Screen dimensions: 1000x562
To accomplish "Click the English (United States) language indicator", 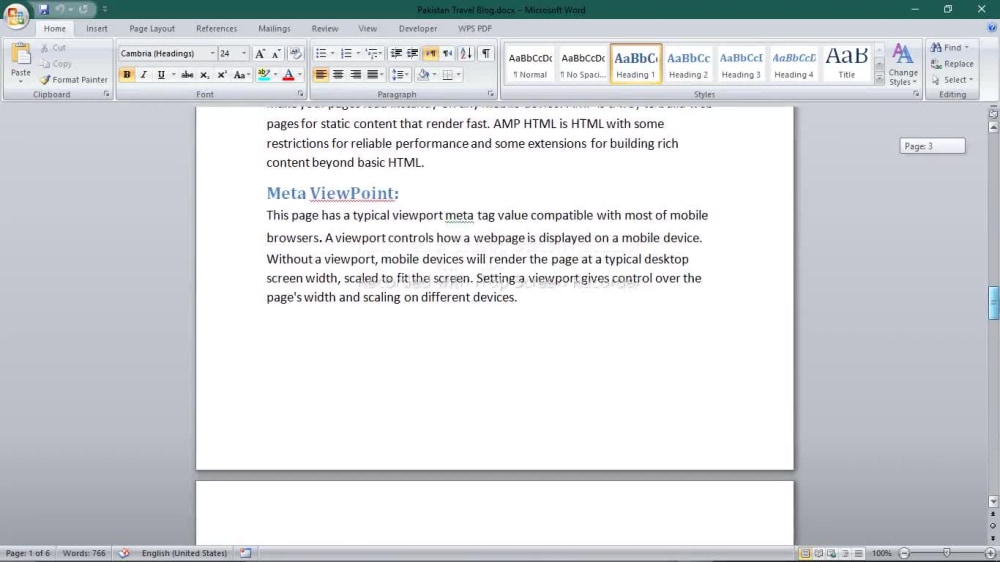I will coord(184,553).
